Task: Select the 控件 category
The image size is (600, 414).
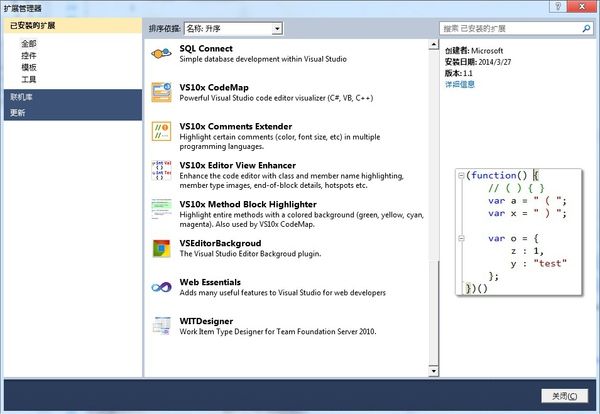Action: [29, 55]
